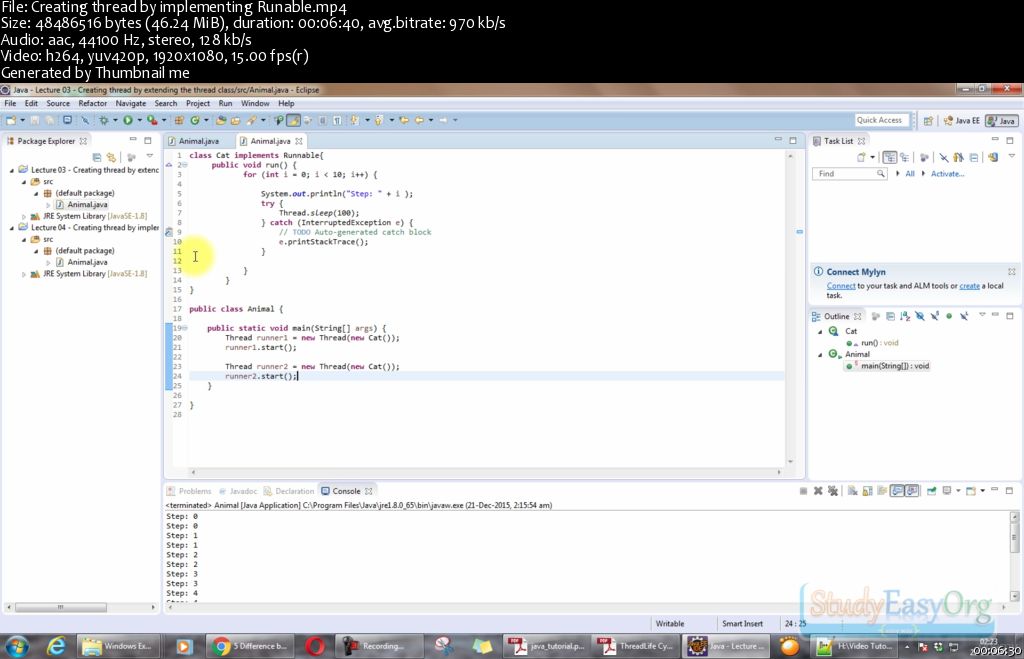Click the Console vertical scrollbar
The height and width of the screenshot is (659, 1024).
point(1014,556)
